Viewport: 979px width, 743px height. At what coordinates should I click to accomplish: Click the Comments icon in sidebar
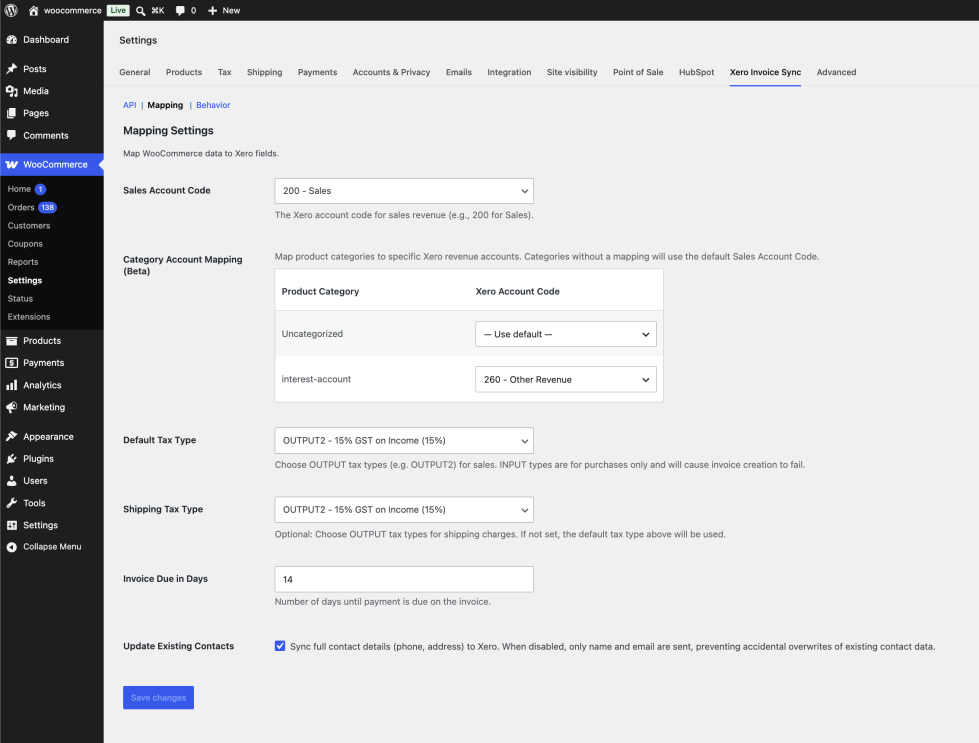point(12,135)
